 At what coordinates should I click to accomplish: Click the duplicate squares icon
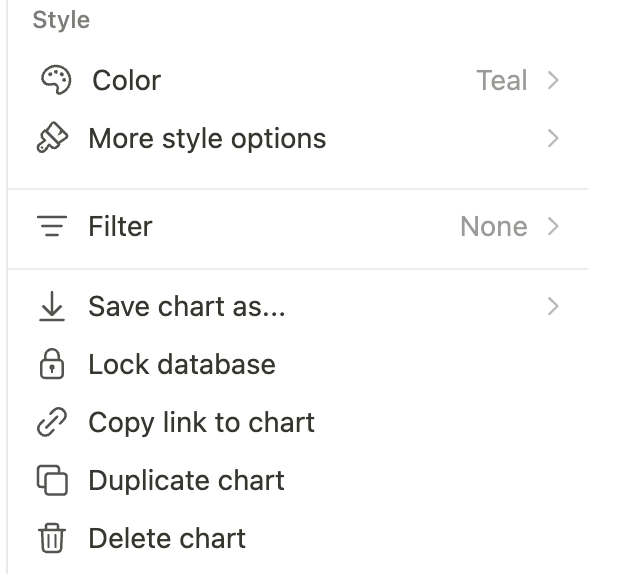click(52, 481)
